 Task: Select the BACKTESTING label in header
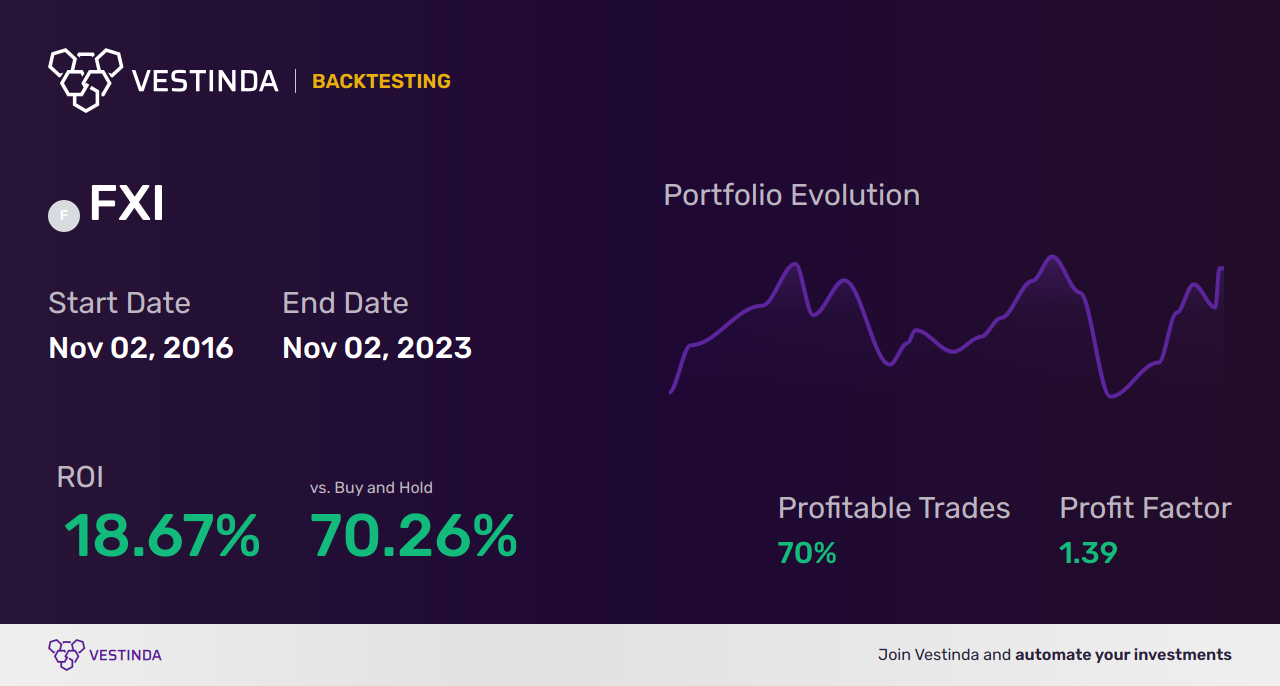point(381,82)
